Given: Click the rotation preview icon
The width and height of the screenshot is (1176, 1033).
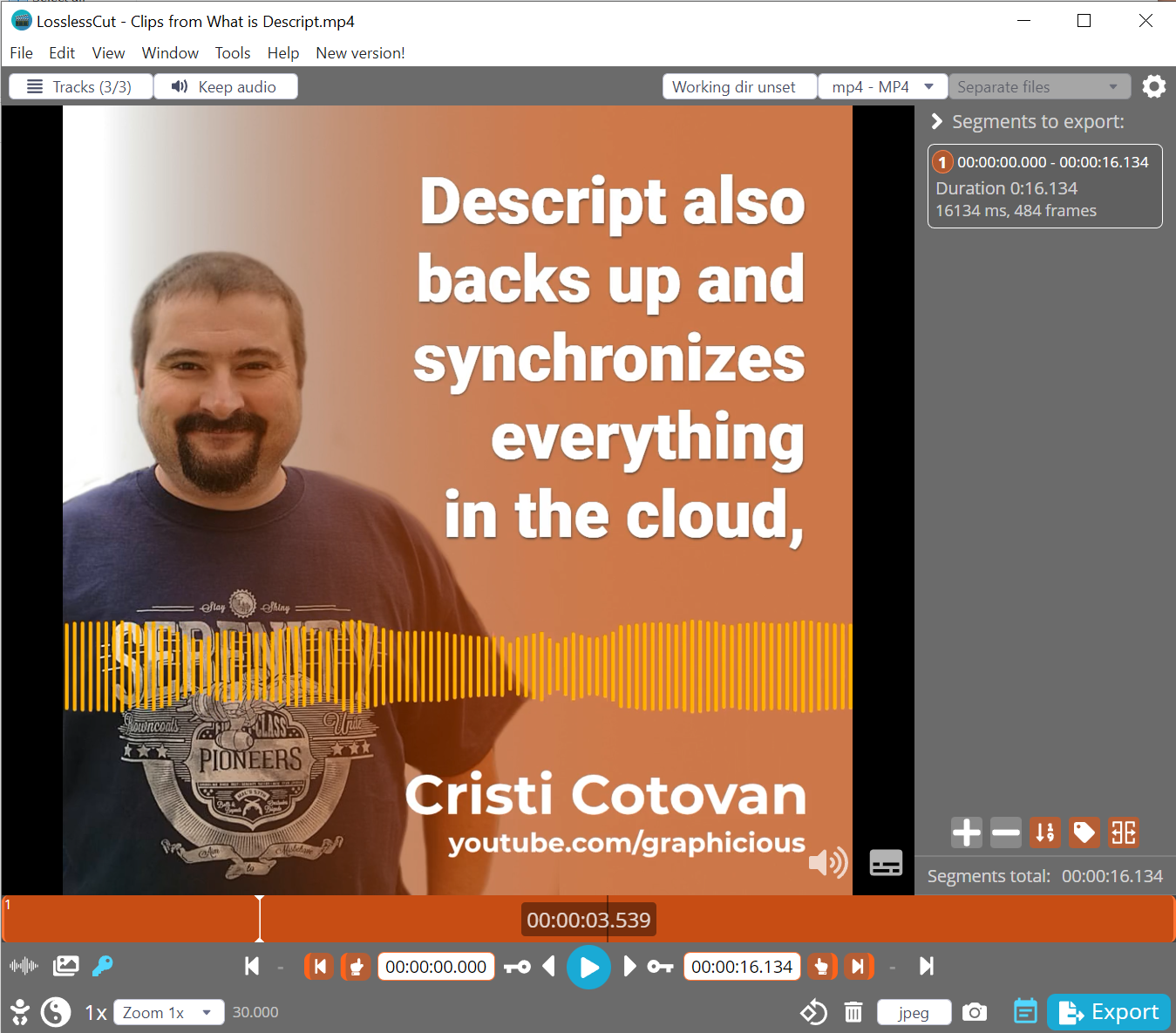Looking at the screenshot, I should click(x=813, y=1012).
